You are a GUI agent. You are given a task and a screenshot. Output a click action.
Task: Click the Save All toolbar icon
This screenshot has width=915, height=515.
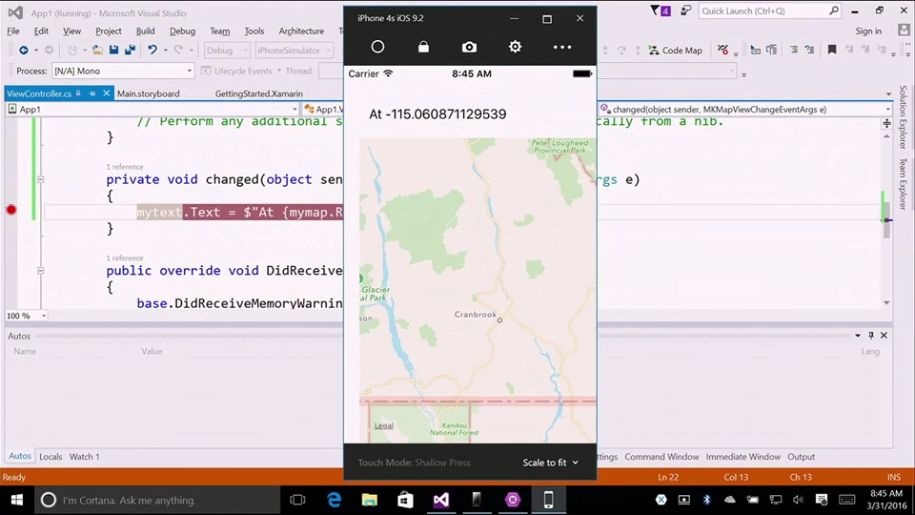point(130,50)
